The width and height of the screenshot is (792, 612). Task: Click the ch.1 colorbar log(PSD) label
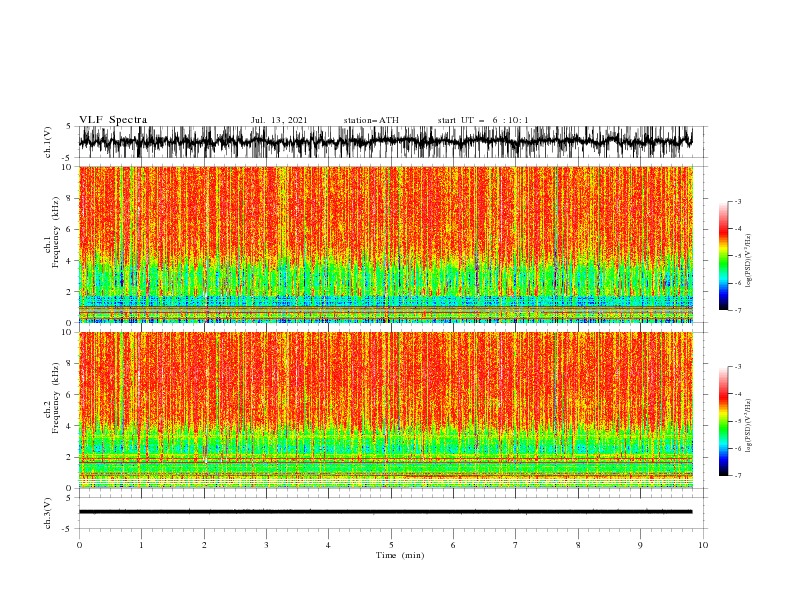(749, 261)
